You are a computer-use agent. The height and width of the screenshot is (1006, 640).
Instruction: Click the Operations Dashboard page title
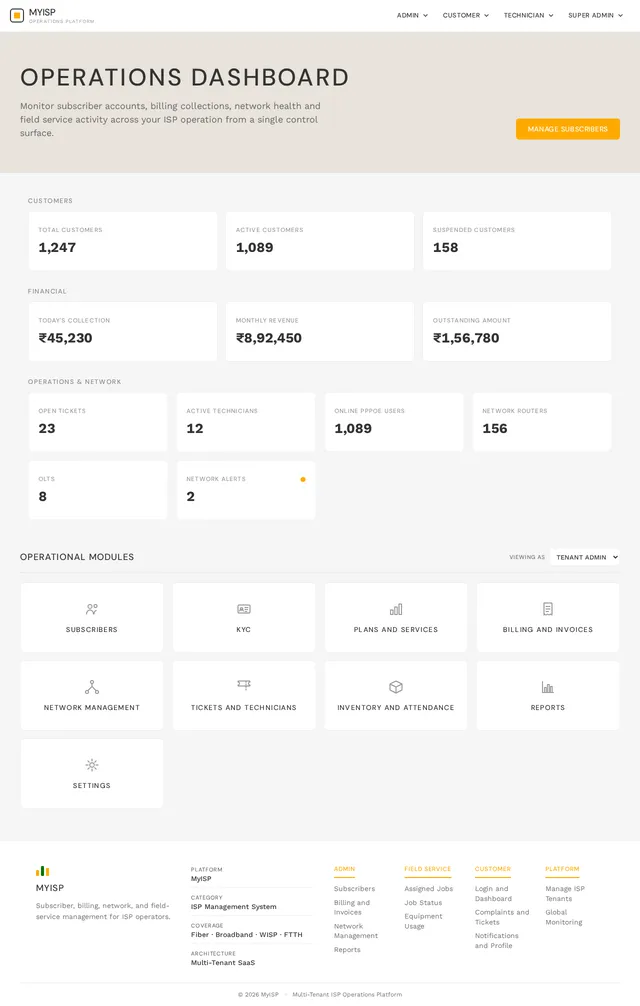coord(185,78)
